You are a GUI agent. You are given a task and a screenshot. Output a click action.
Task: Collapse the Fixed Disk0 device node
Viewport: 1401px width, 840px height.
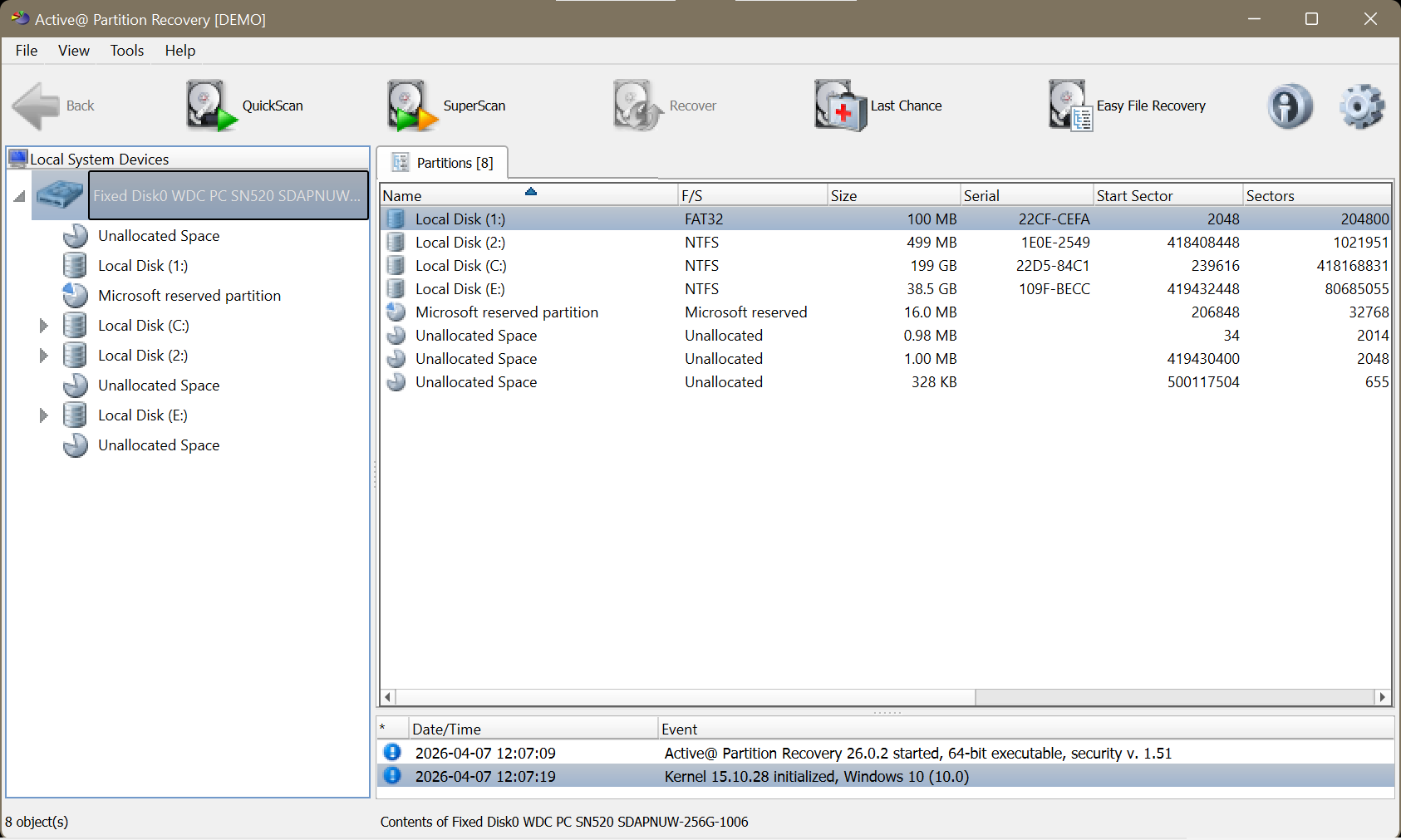point(18,195)
